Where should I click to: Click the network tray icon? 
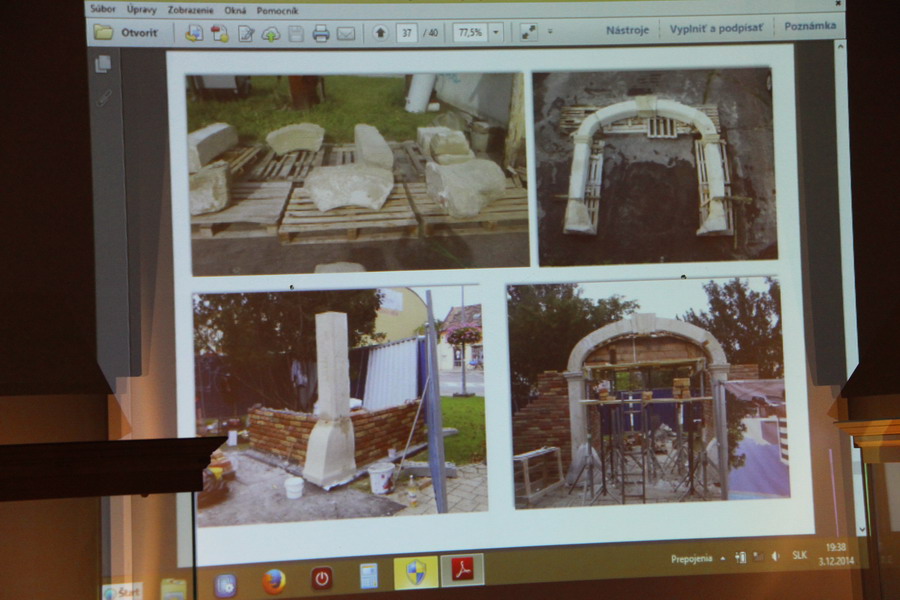pos(758,556)
